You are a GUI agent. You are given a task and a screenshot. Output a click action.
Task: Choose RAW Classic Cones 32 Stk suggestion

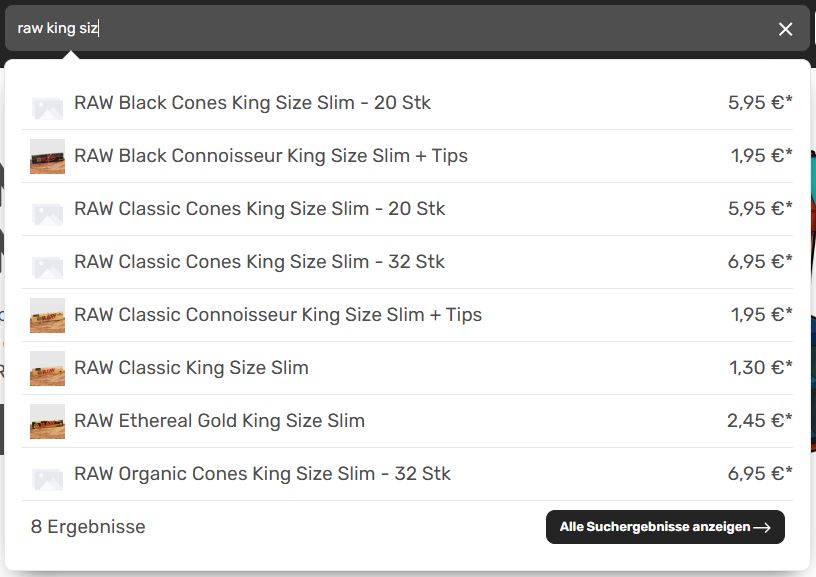pyautogui.click(x=260, y=262)
